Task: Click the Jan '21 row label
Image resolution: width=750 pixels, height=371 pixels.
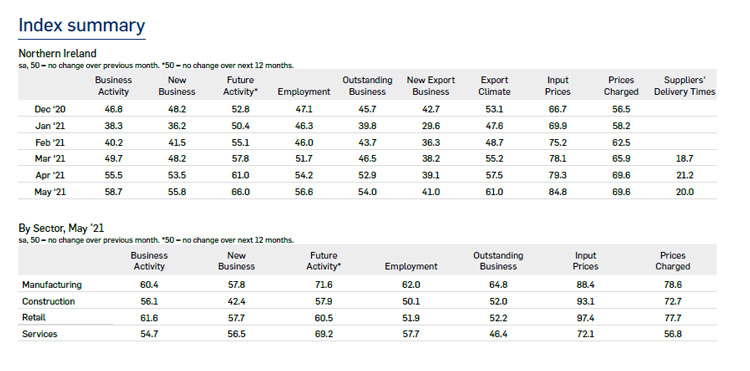Action: (50, 126)
